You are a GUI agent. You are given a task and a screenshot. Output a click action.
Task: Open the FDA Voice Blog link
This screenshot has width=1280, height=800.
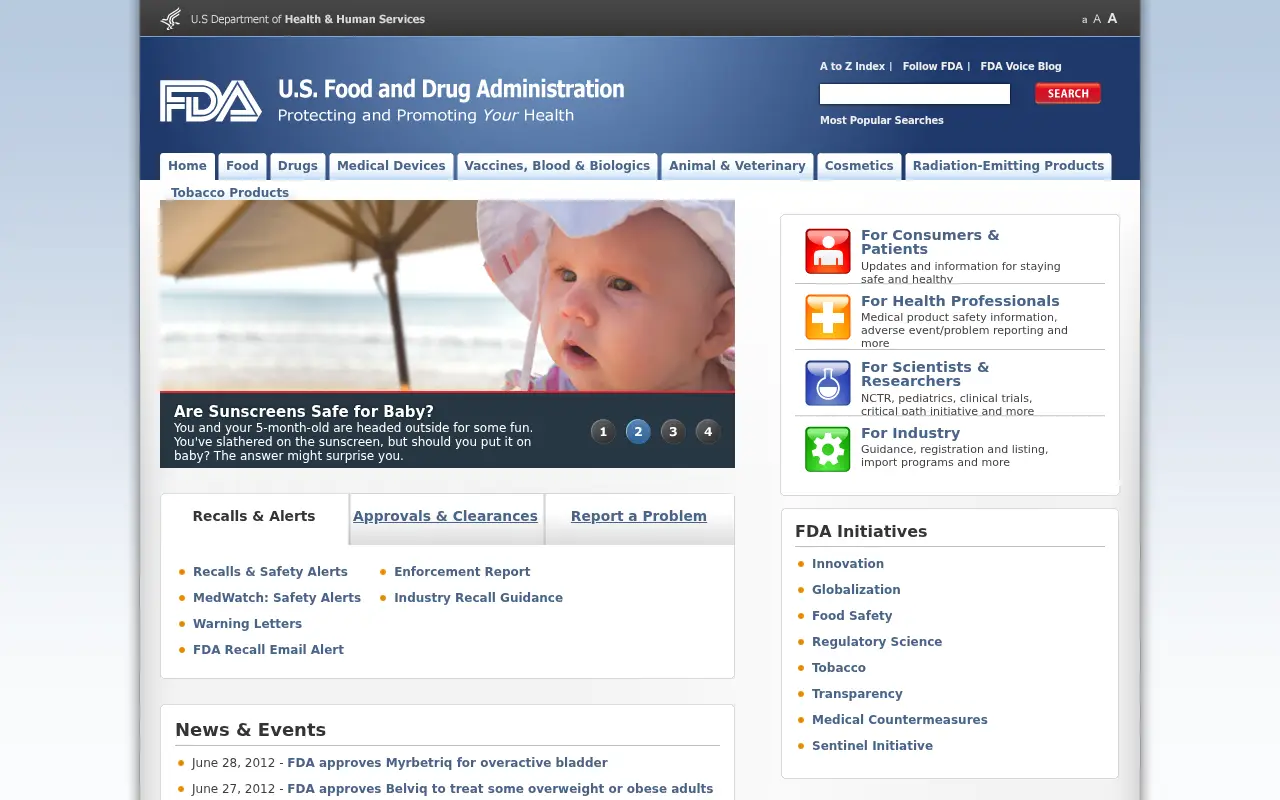(x=1021, y=66)
